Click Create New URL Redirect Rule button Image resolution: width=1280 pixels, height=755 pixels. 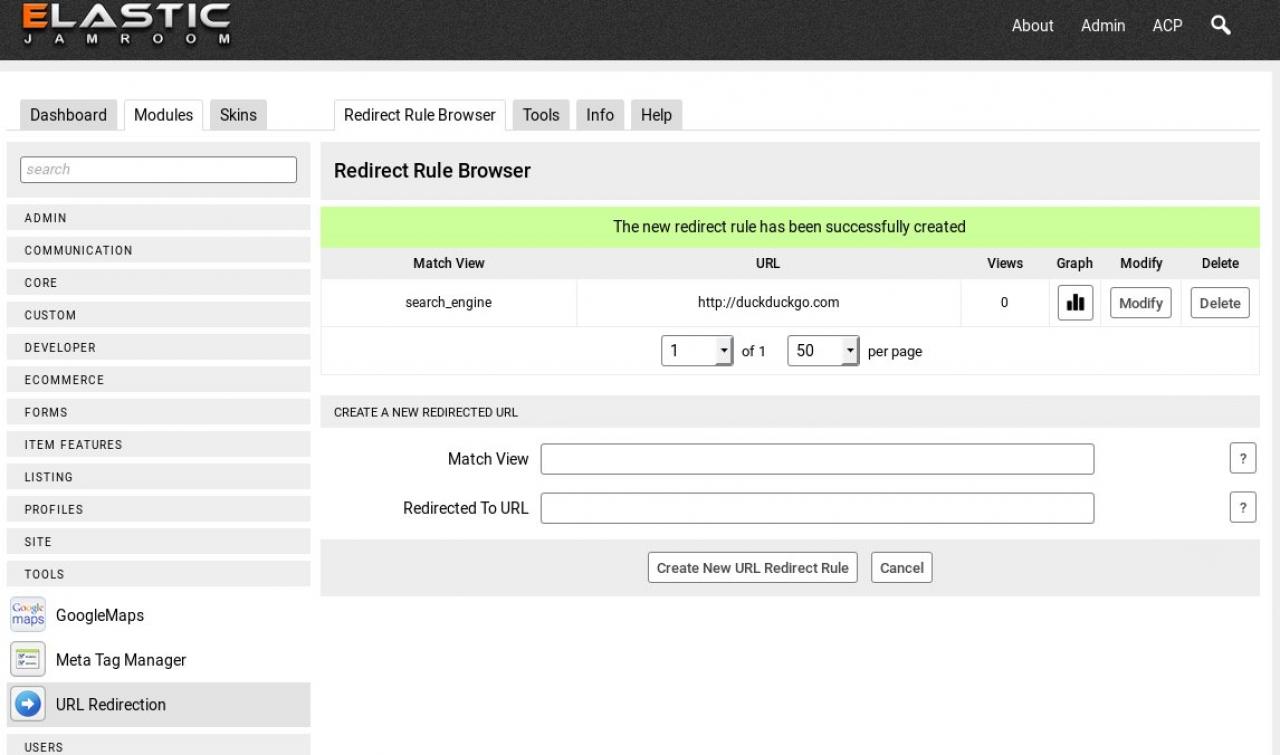[x=752, y=567]
